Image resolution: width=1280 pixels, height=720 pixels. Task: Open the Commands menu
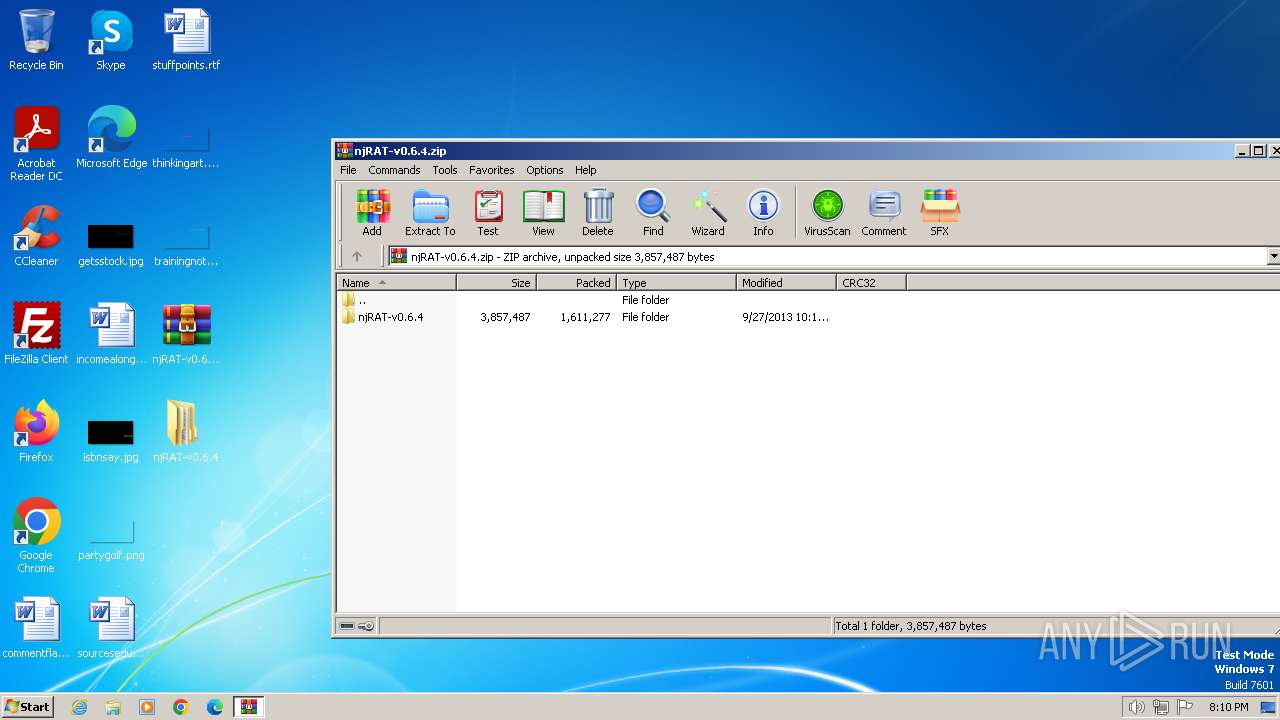[394, 170]
